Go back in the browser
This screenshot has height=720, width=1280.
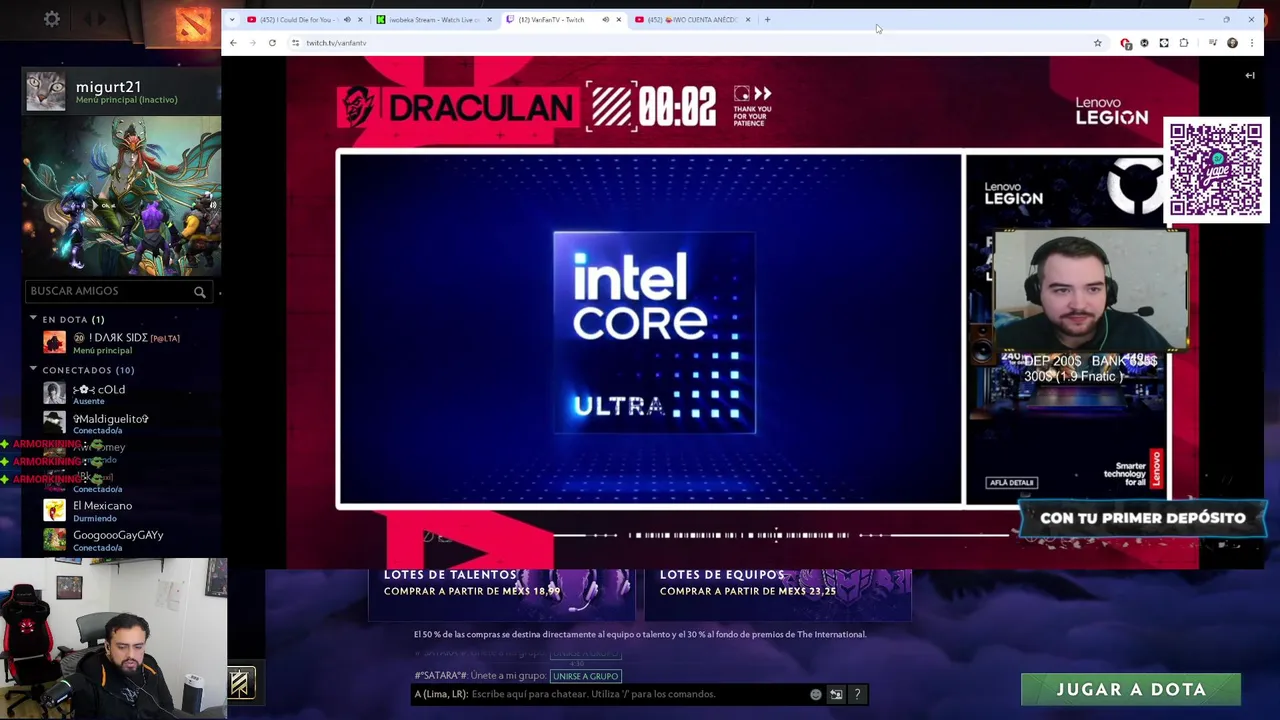(x=233, y=43)
